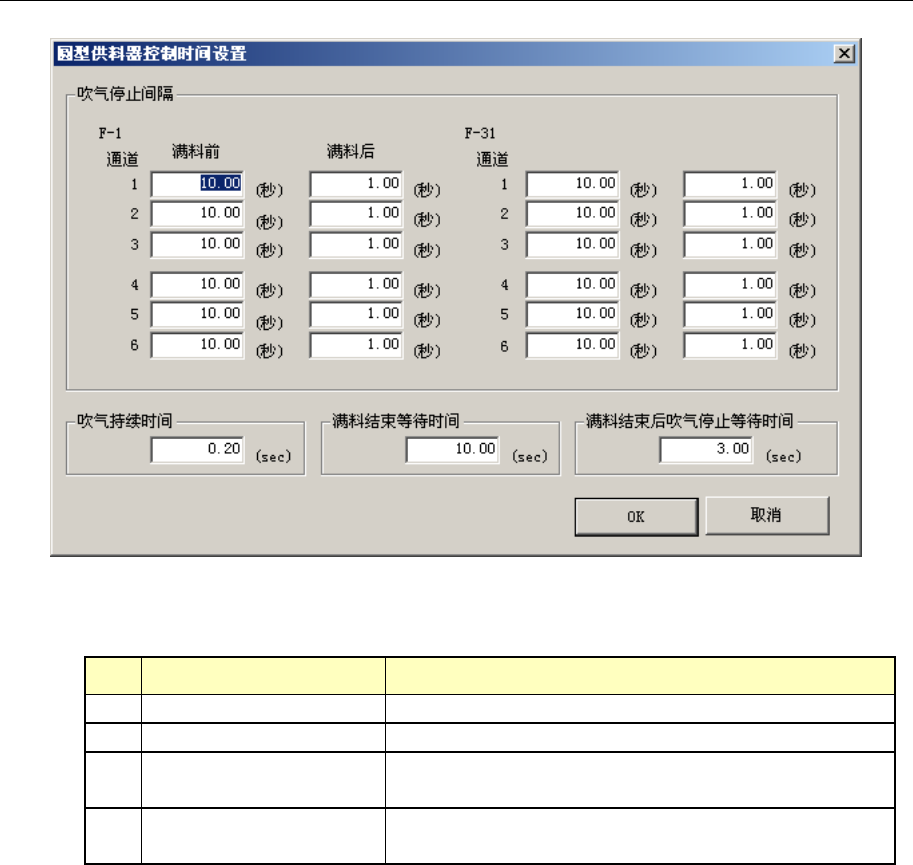The image size is (913, 865).
Task: Click the 通道 label under F-31
Action: point(493,159)
